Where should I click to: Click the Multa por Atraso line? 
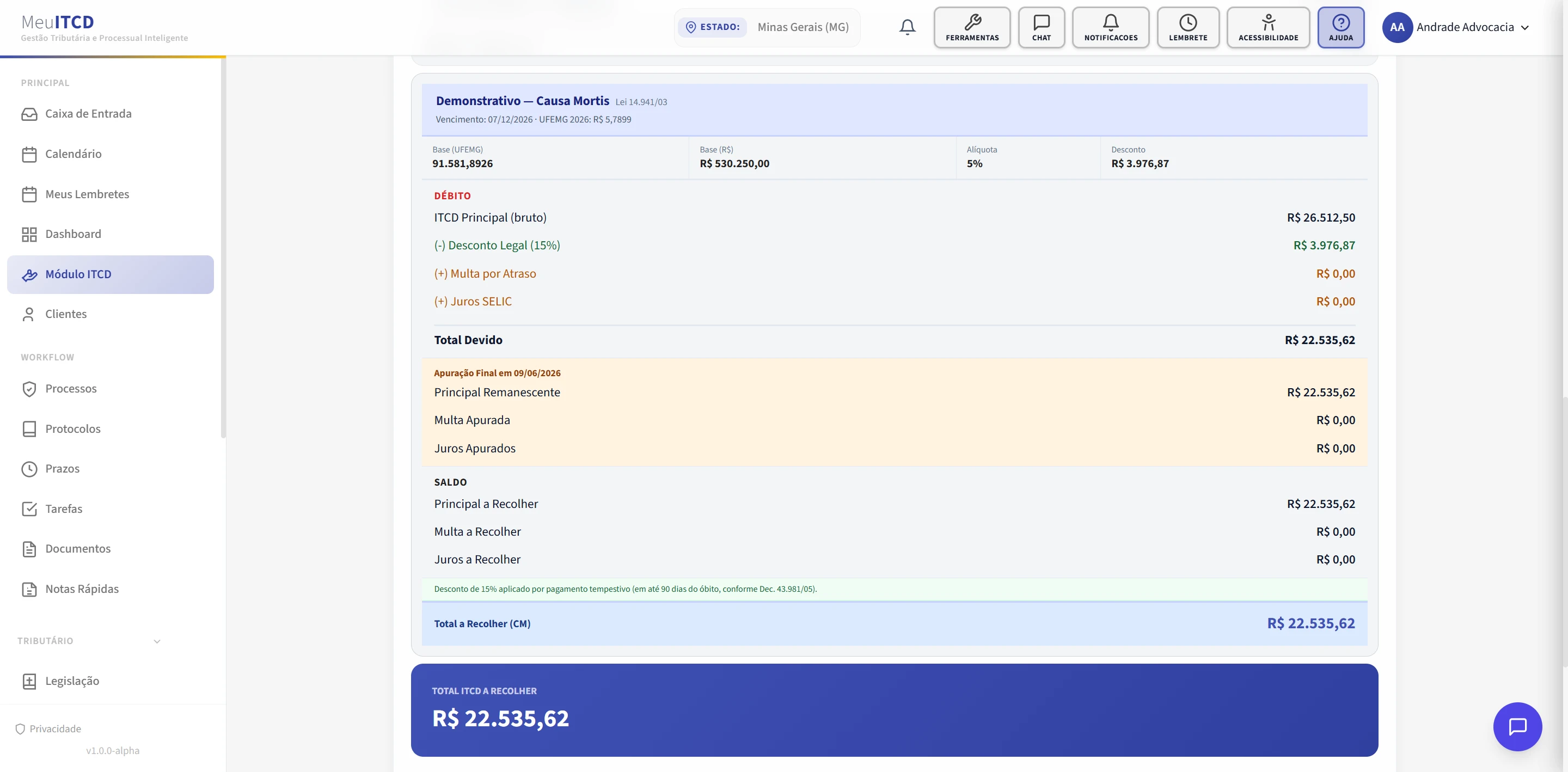tap(894, 274)
